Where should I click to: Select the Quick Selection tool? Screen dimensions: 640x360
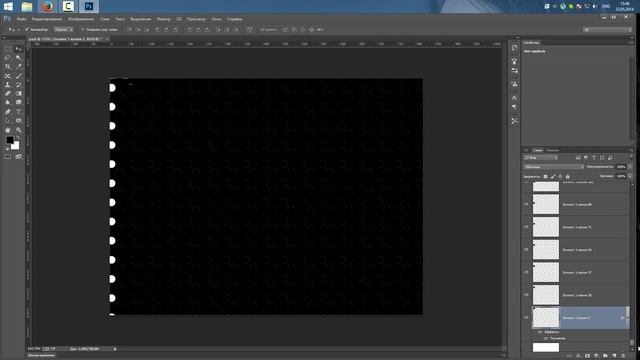(18, 58)
